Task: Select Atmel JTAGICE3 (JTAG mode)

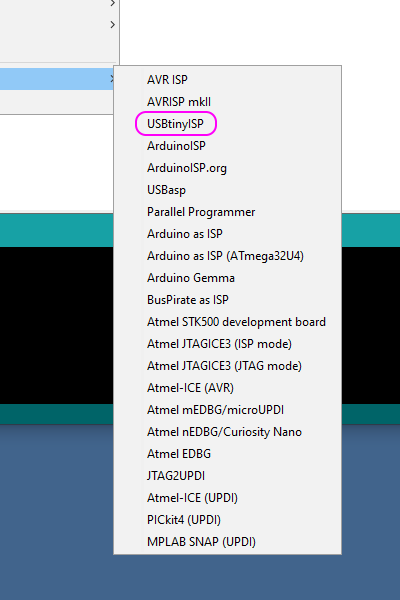Action: 227,366
